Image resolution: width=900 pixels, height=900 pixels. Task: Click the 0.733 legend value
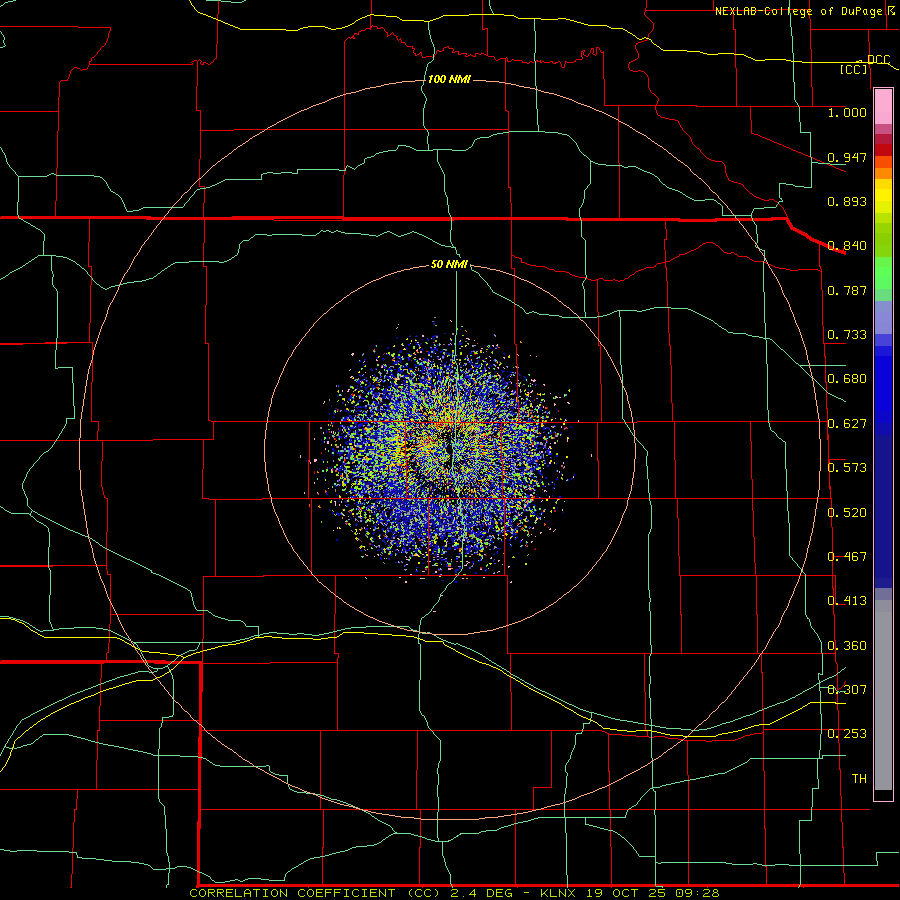pyautogui.click(x=847, y=335)
